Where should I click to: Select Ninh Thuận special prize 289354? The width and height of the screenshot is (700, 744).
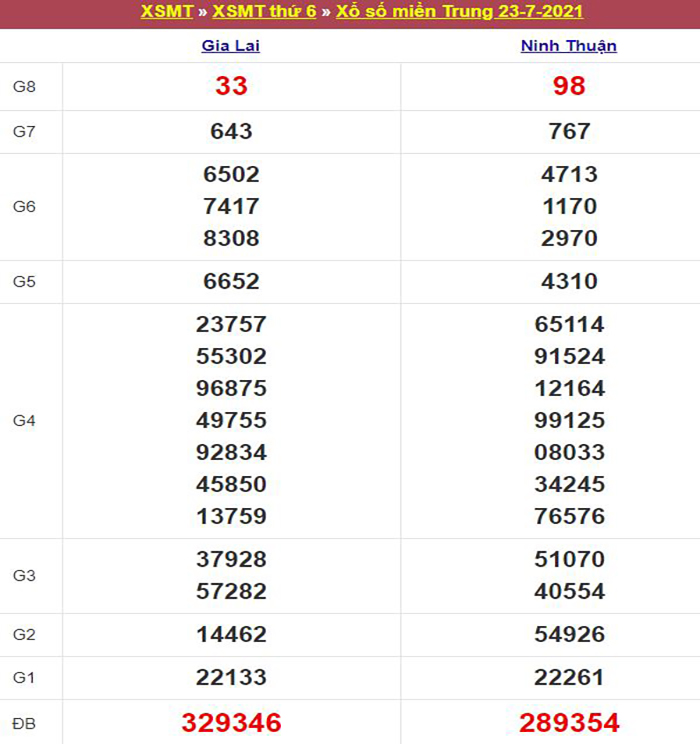(x=569, y=723)
